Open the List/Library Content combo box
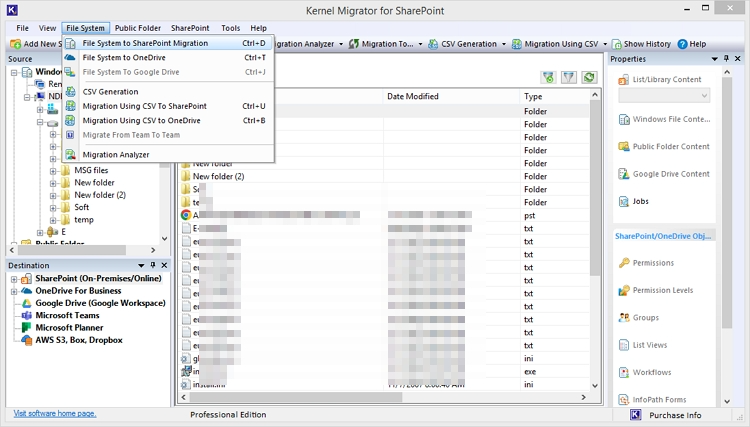 point(664,96)
